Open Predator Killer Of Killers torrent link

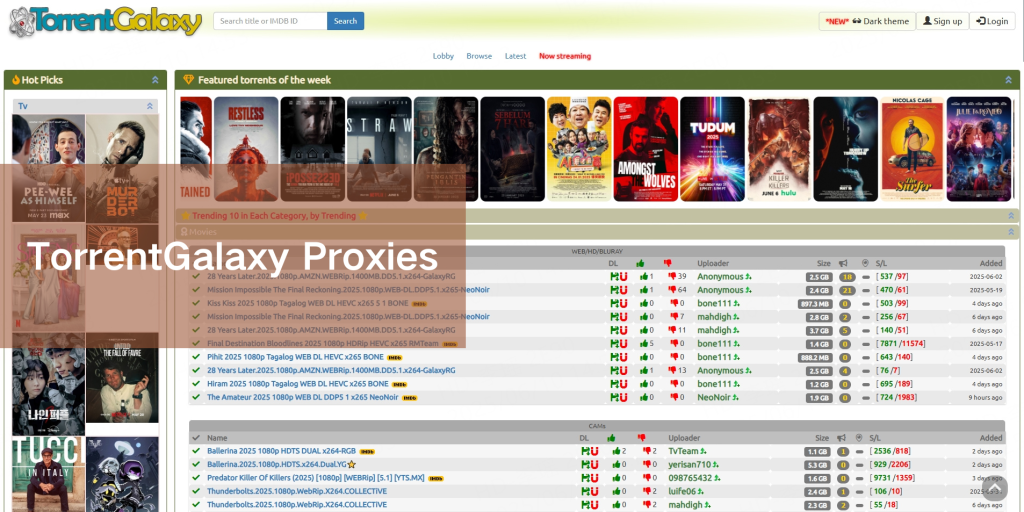pyautogui.click(x=315, y=478)
